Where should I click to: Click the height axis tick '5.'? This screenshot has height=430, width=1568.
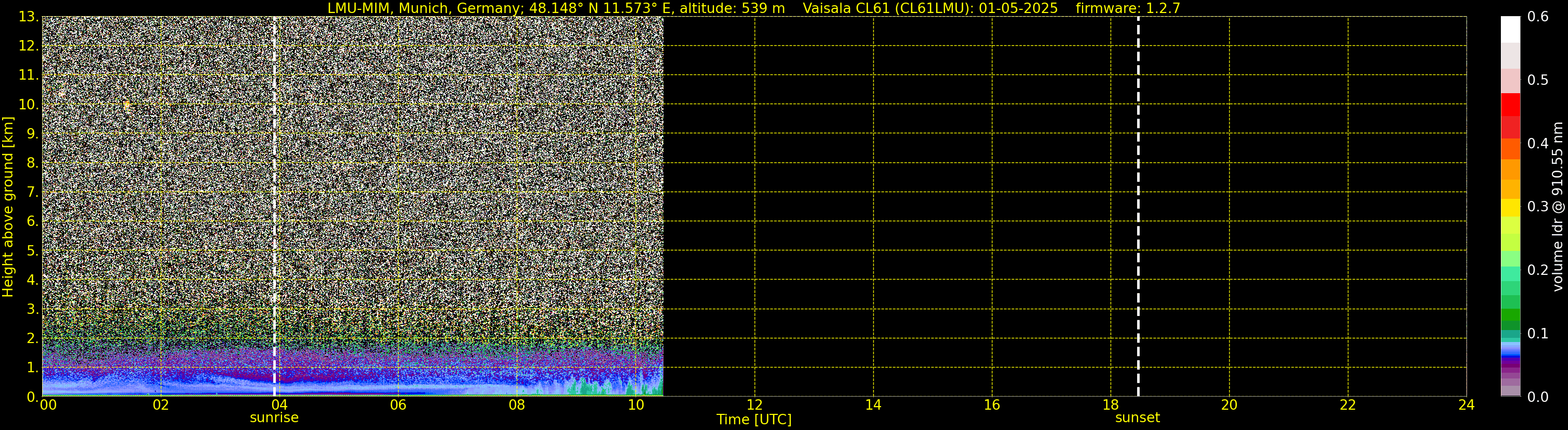[32, 250]
